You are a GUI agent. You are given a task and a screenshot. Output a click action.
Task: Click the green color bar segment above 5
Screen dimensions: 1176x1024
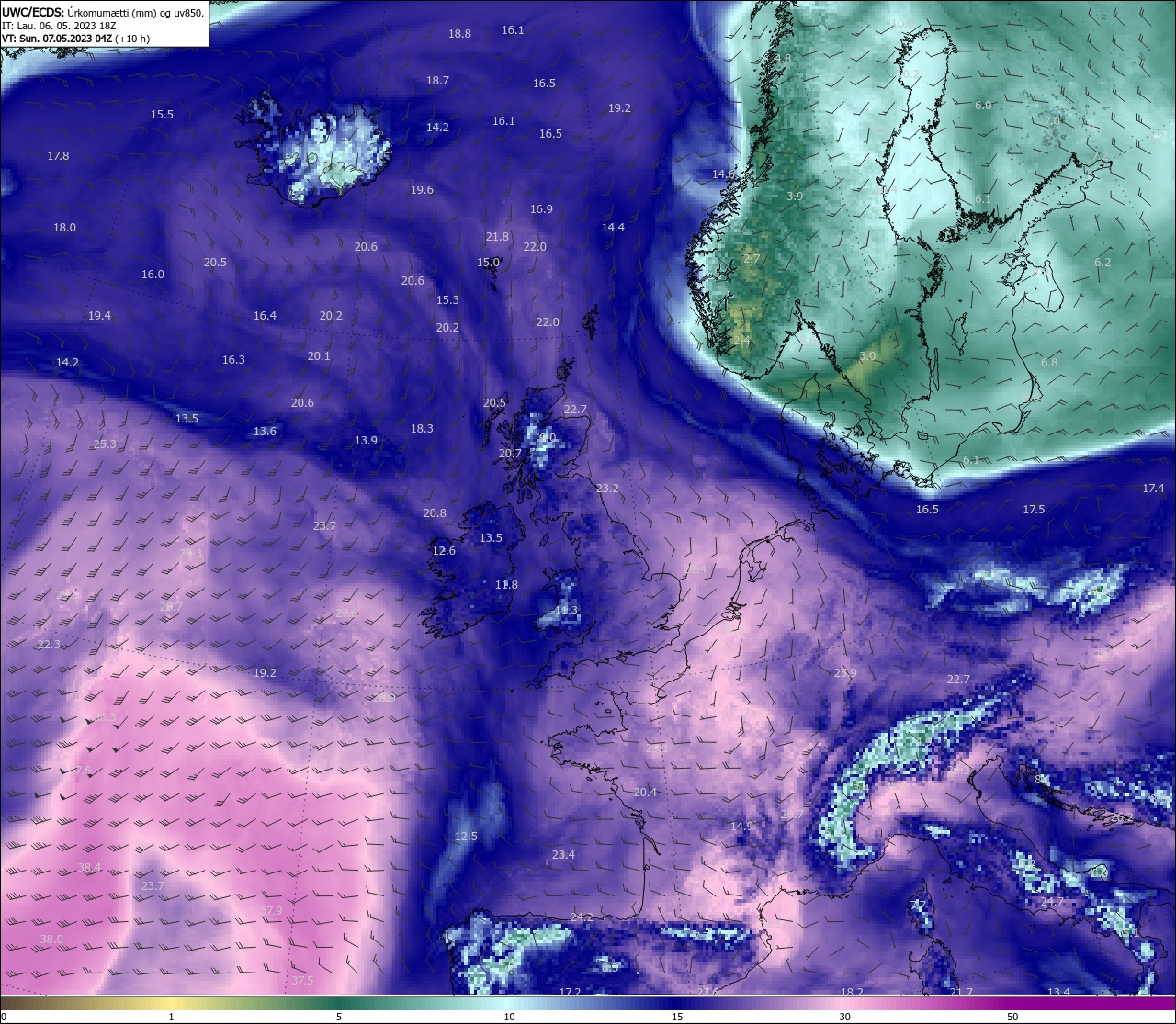[339, 1004]
